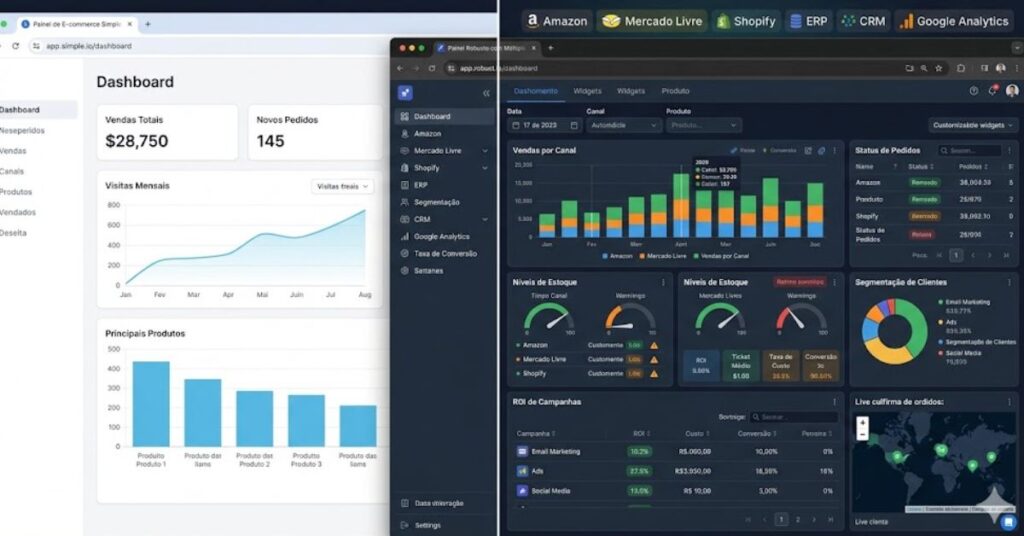Expand the Shopify sidebar section
This screenshot has width=1024, height=536.
485,168
